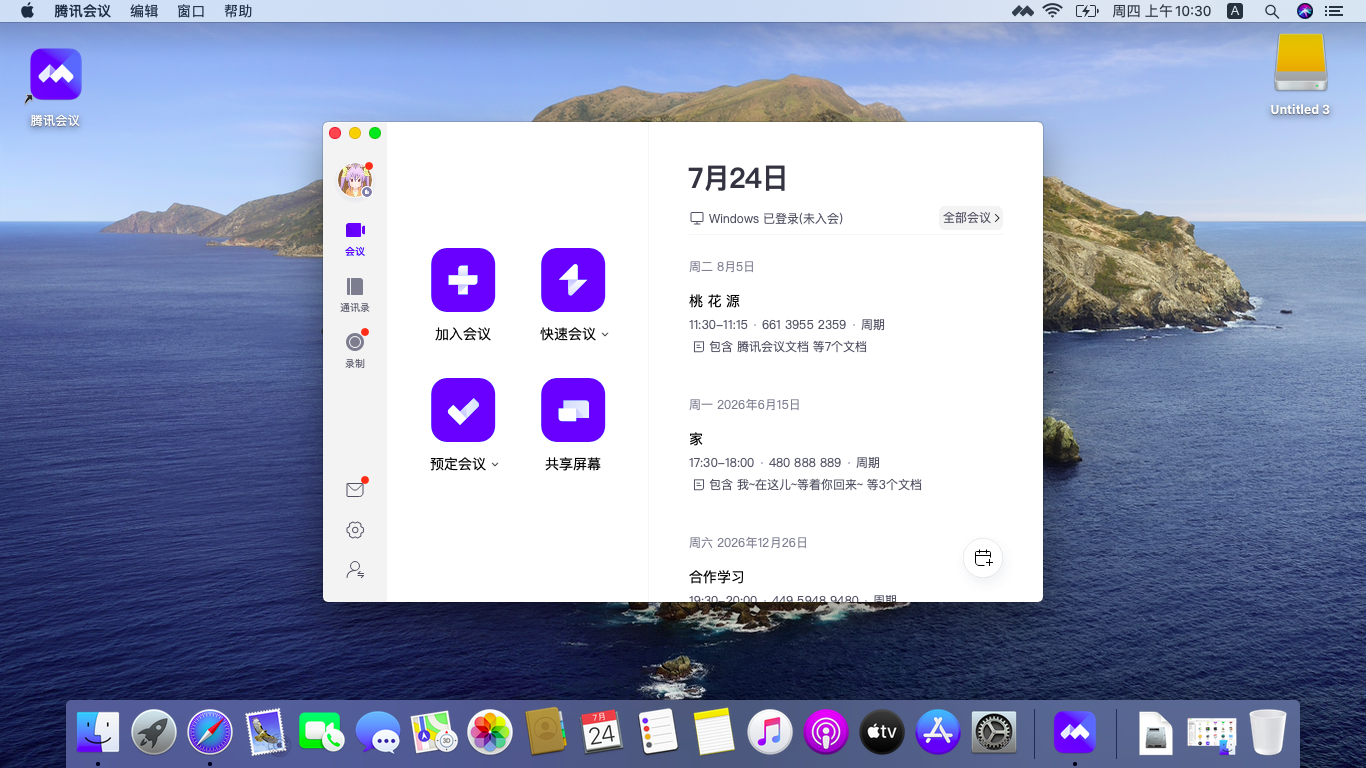Open Launchpad in the Dock
1366x768 pixels.
(154, 733)
